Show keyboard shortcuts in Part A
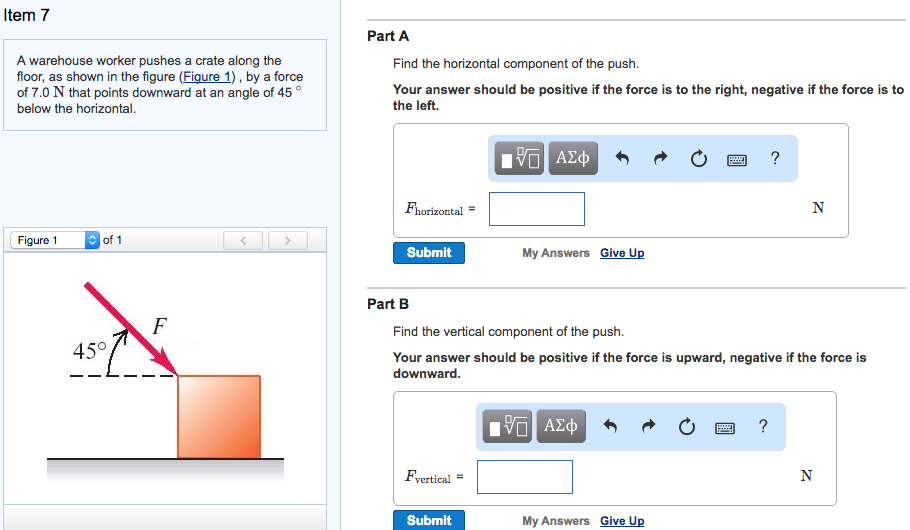This screenshot has width=910, height=530. (737, 159)
